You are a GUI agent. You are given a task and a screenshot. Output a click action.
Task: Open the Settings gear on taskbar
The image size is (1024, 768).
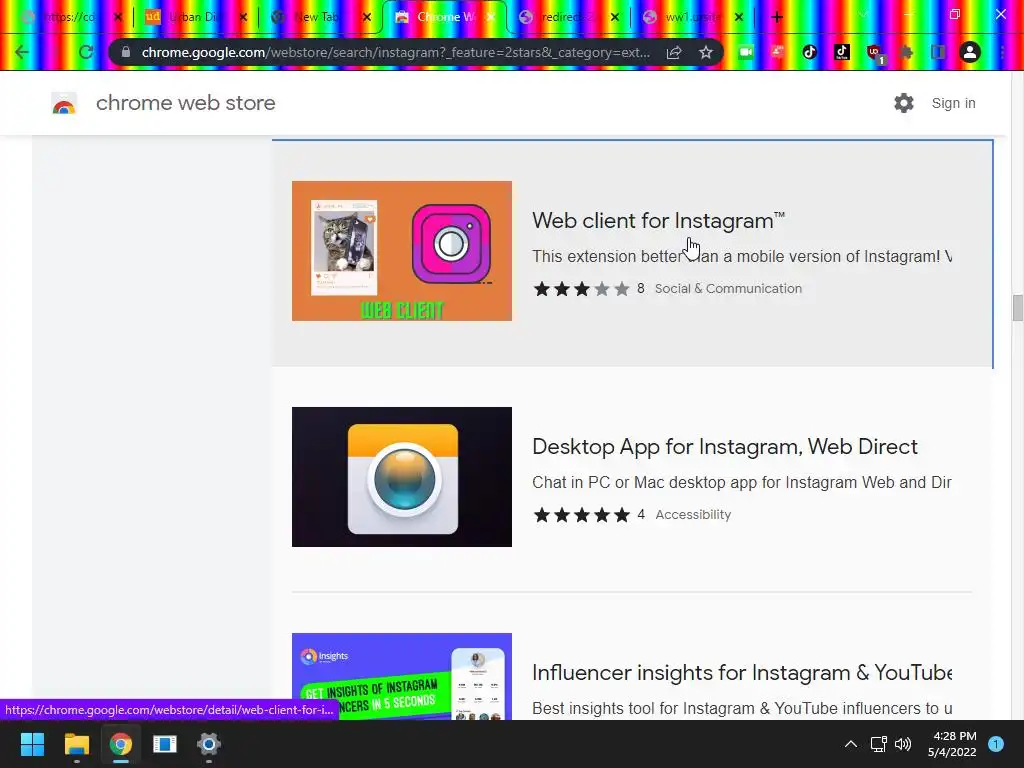coord(209,744)
